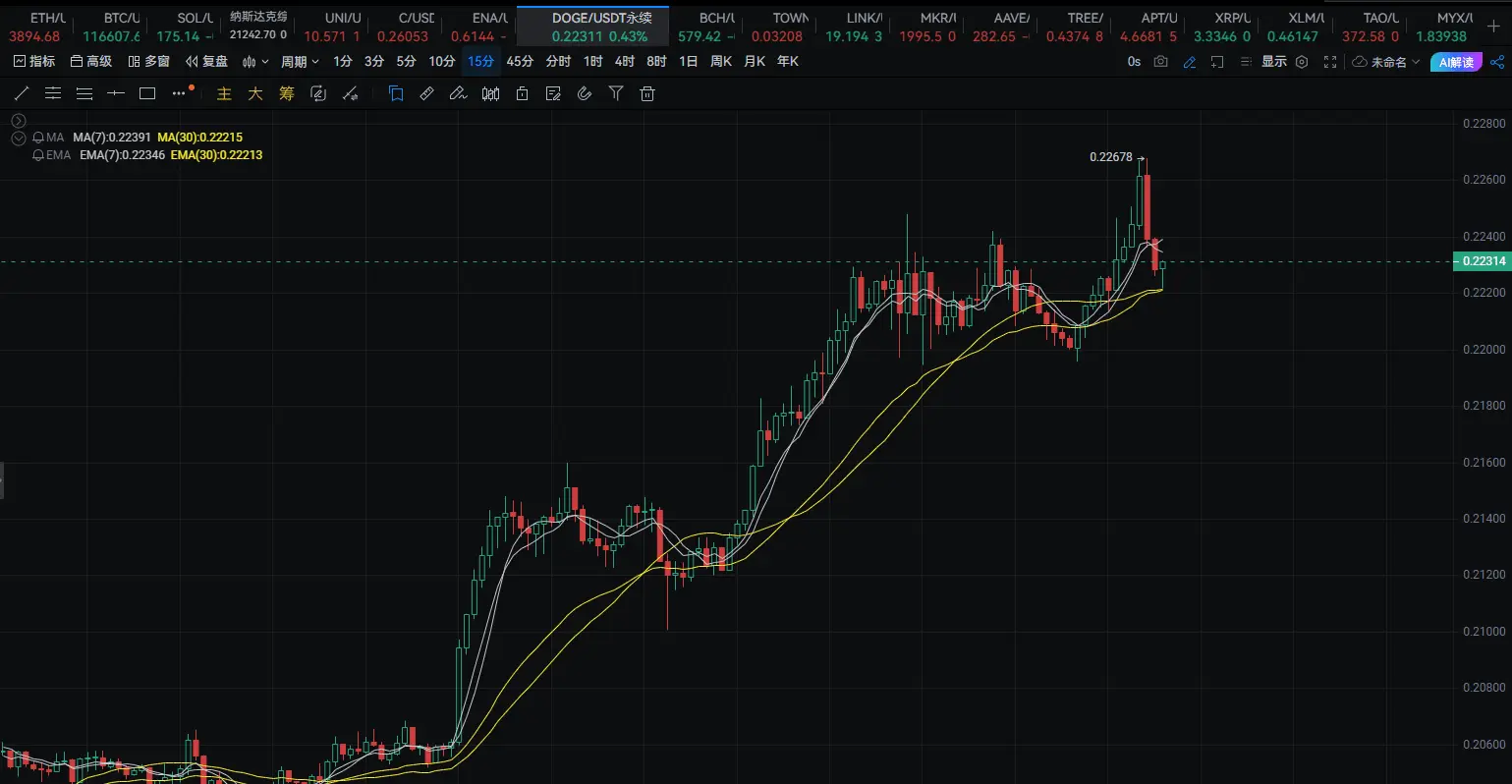Screen dimensions: 1512x784
Task: Select the ruler measure tool
Action: point(426,93)
